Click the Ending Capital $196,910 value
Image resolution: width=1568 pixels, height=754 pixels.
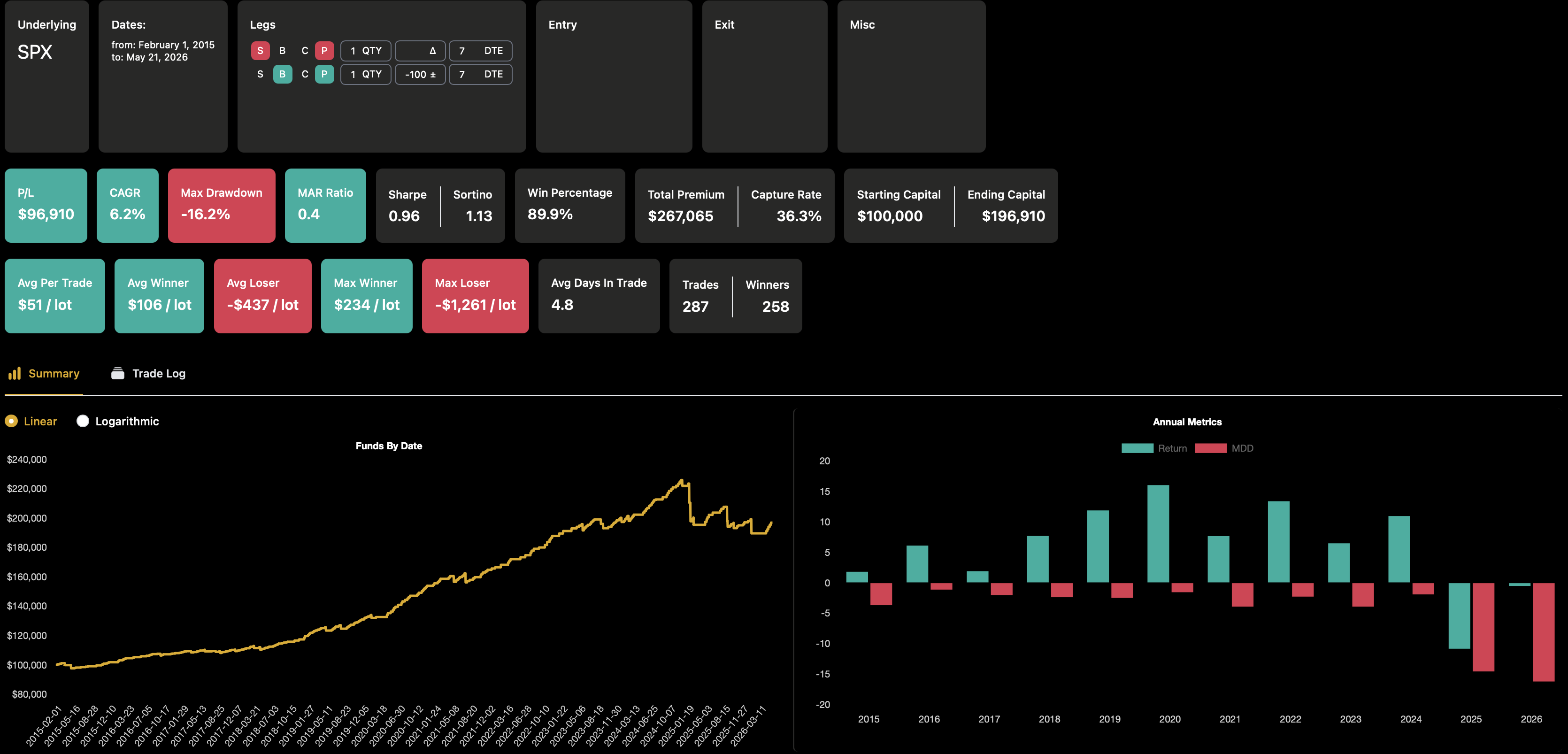coord(1014,216)
